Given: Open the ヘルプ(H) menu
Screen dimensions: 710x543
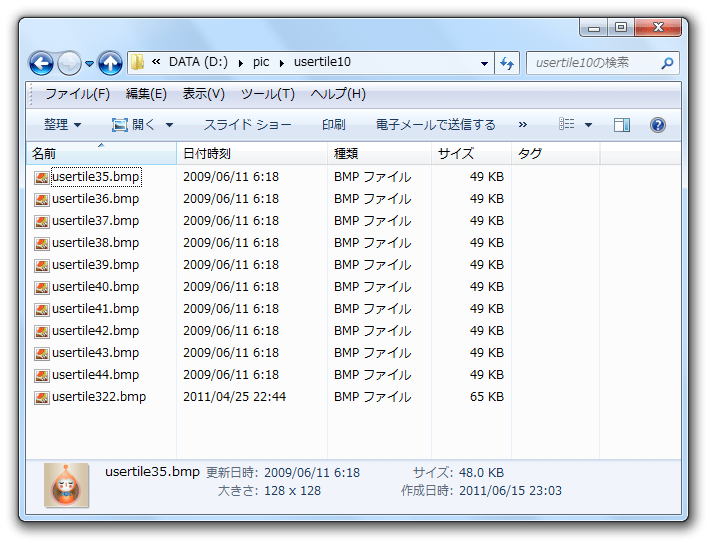Looking at the screenshot, I should click(x=338, y=94).
